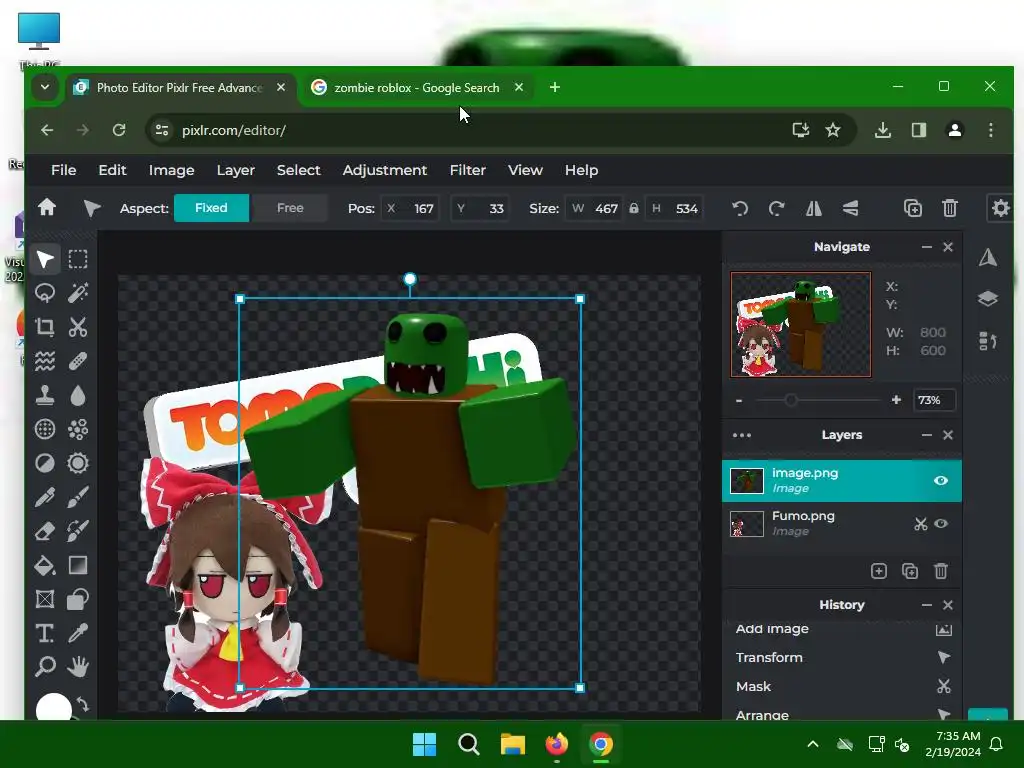This screenshot has width=1024, height=768.
Task: Delete layer with Layers panel trash
Action: [x=940, y=571]
